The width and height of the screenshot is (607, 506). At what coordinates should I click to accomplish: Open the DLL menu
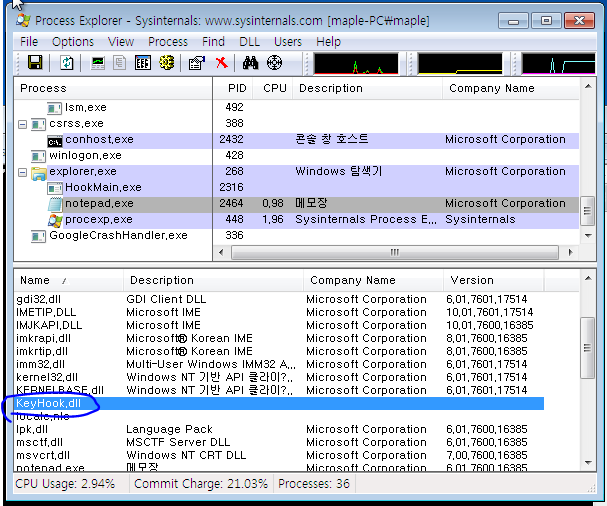tap(250, 41)
